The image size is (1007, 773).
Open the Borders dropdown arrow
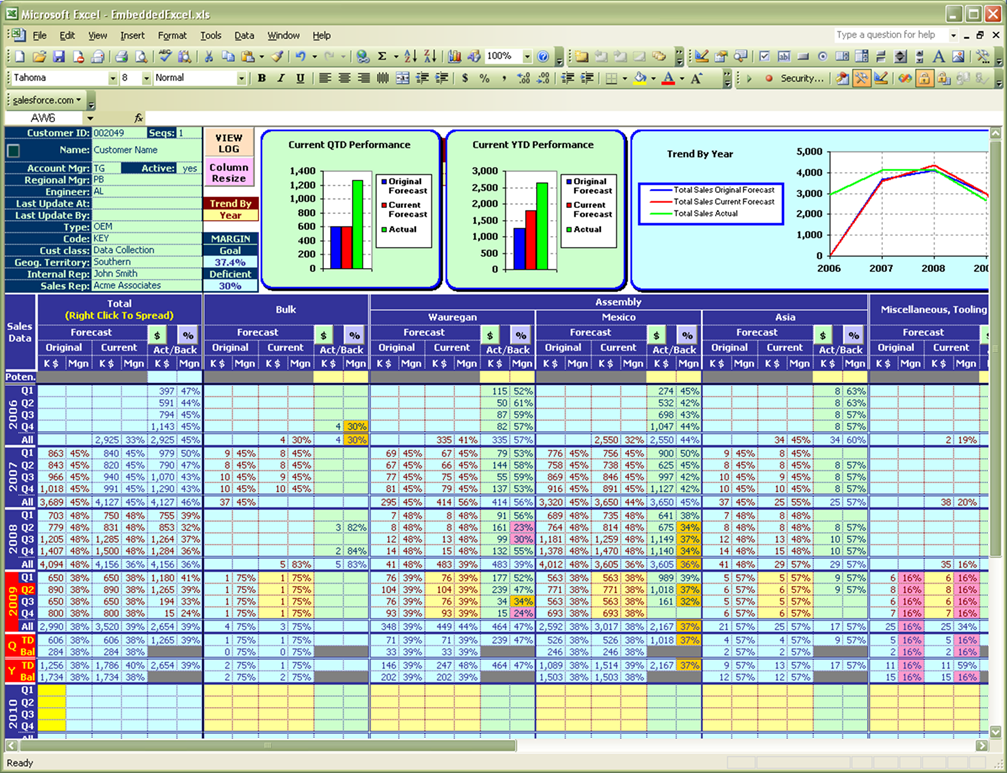[x=624, y=78]
